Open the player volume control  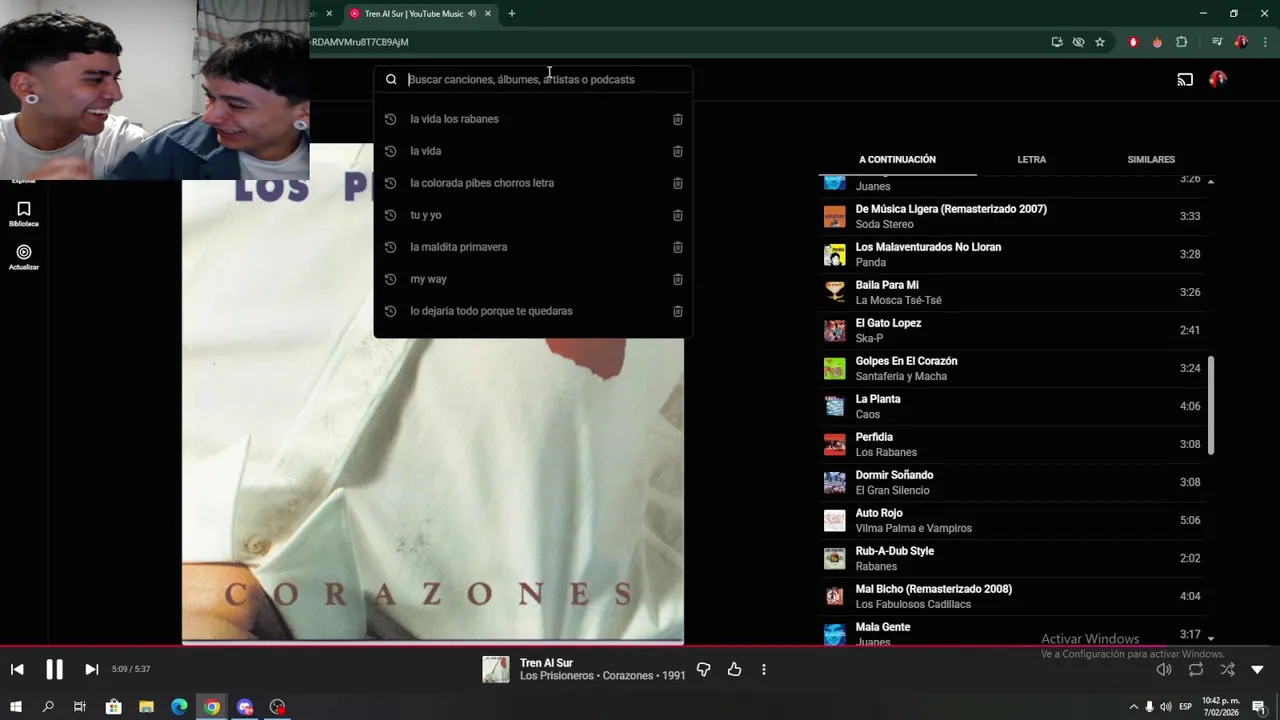(1164, 669)
